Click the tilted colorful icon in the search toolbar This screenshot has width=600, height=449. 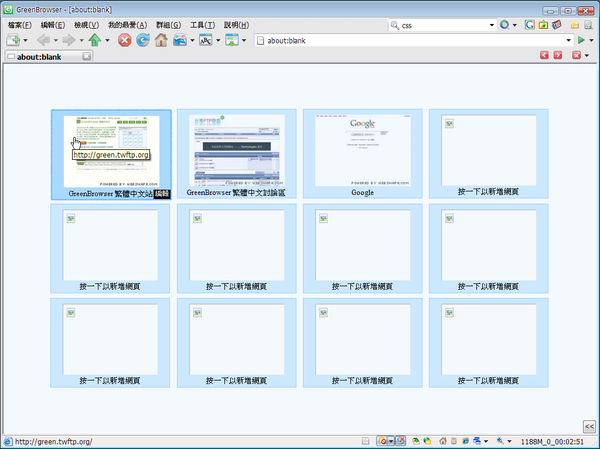click(x=557, y=25)
